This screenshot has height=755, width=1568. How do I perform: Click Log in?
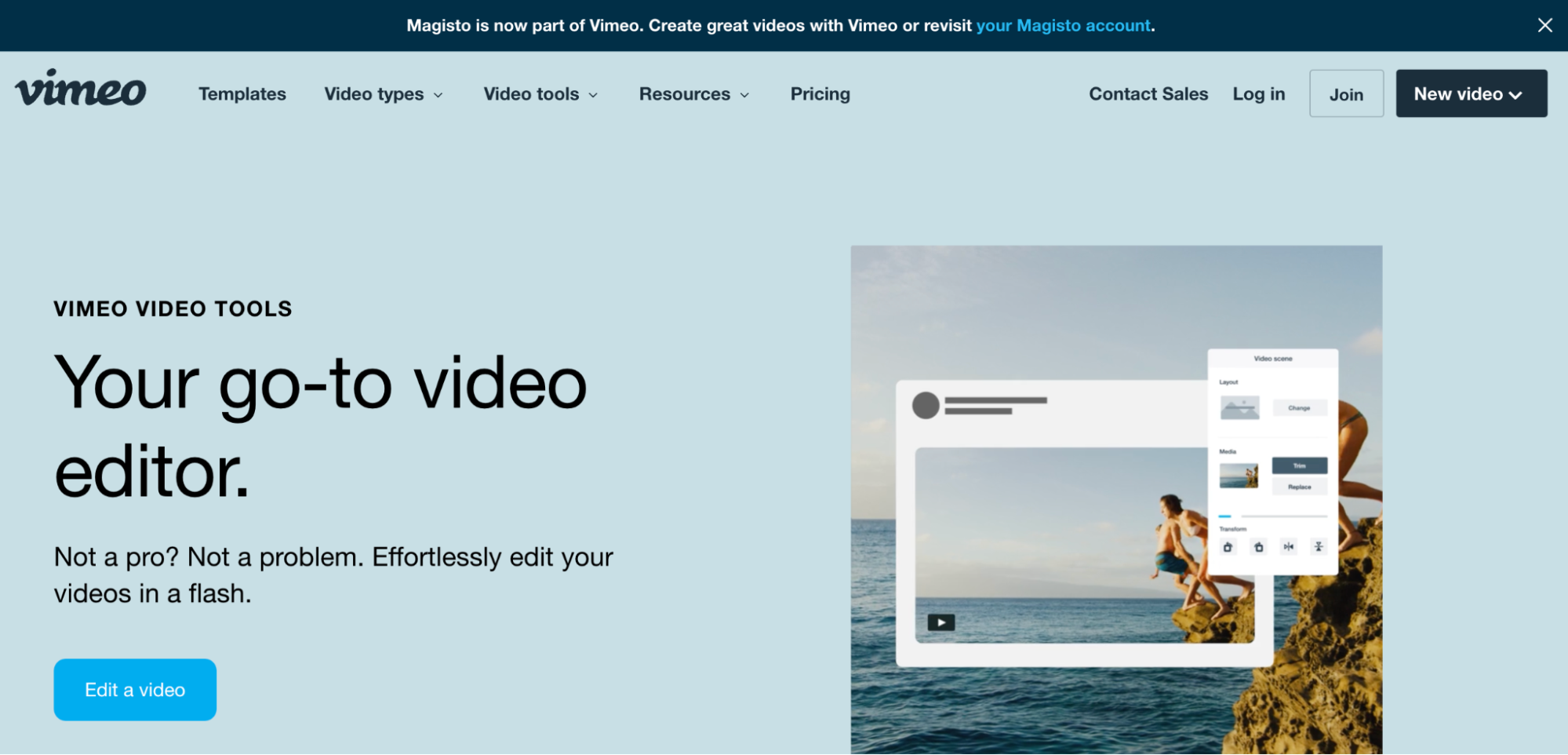[1258, 94]
